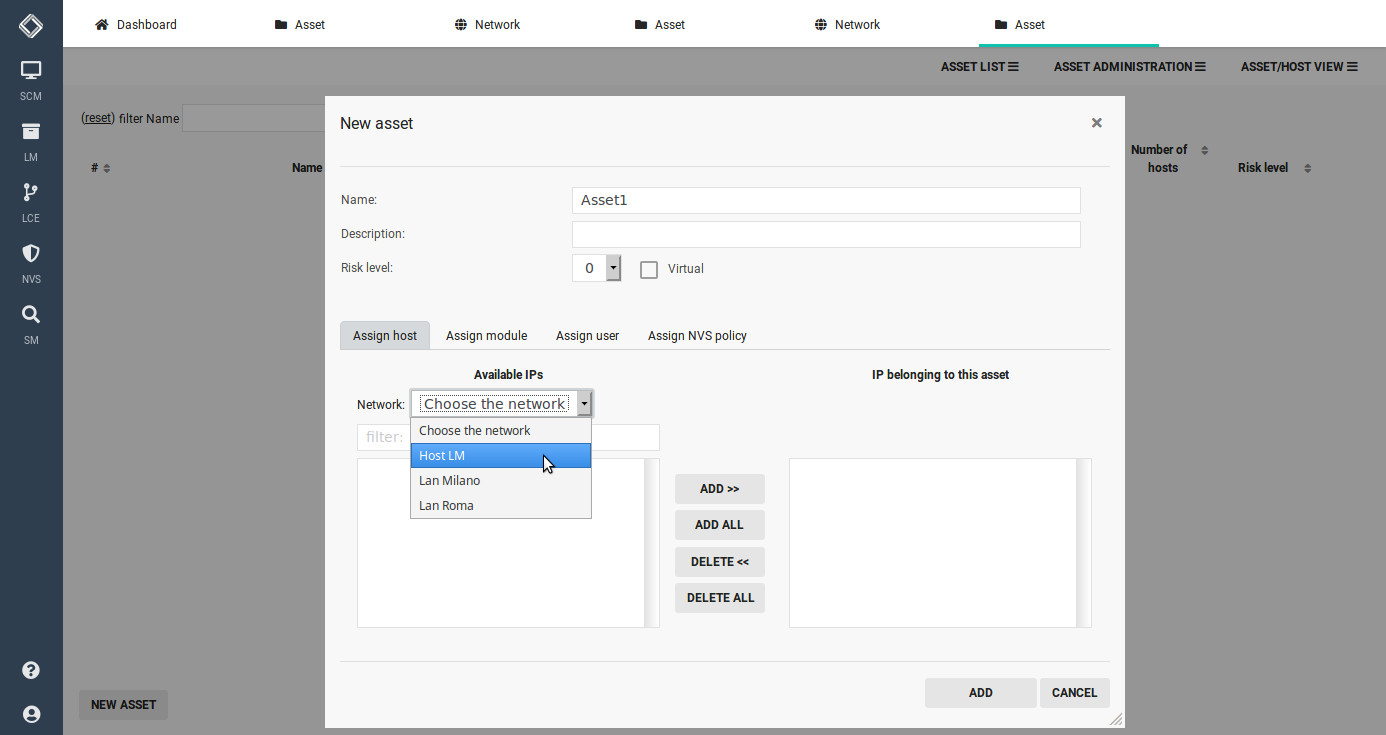The height and width of the screenshot is (735, 1386).
Task: Open the LM module from sidebar
Action: click(x=31, y=133)
